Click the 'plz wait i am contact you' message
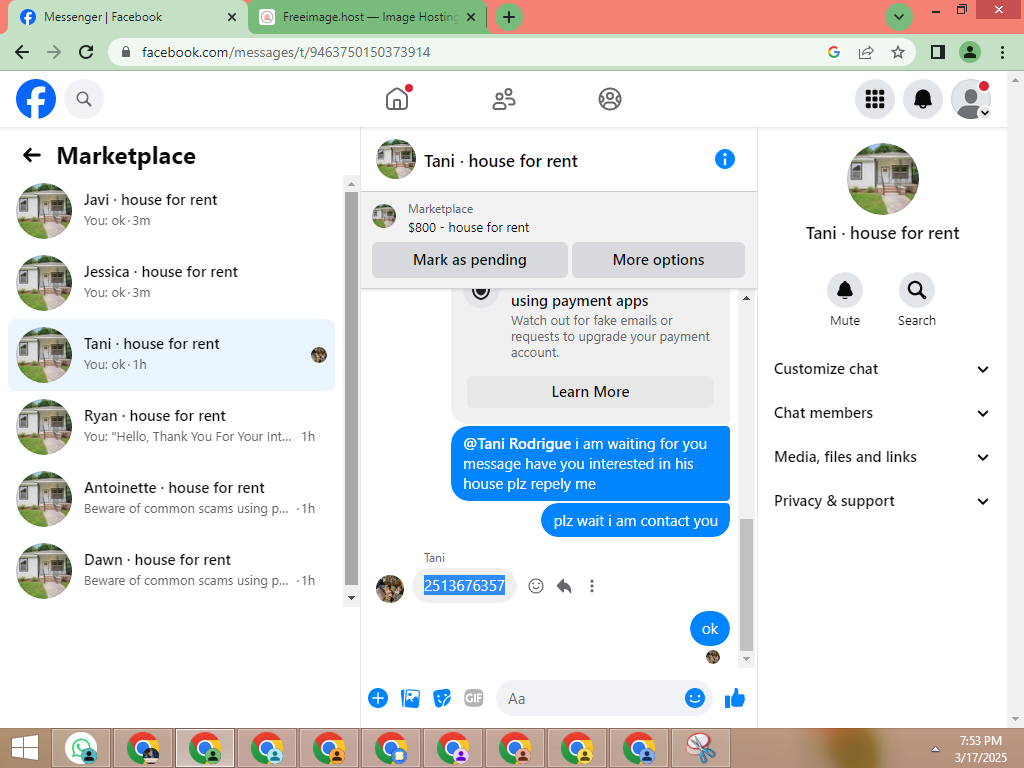 (x=635, y=520)
